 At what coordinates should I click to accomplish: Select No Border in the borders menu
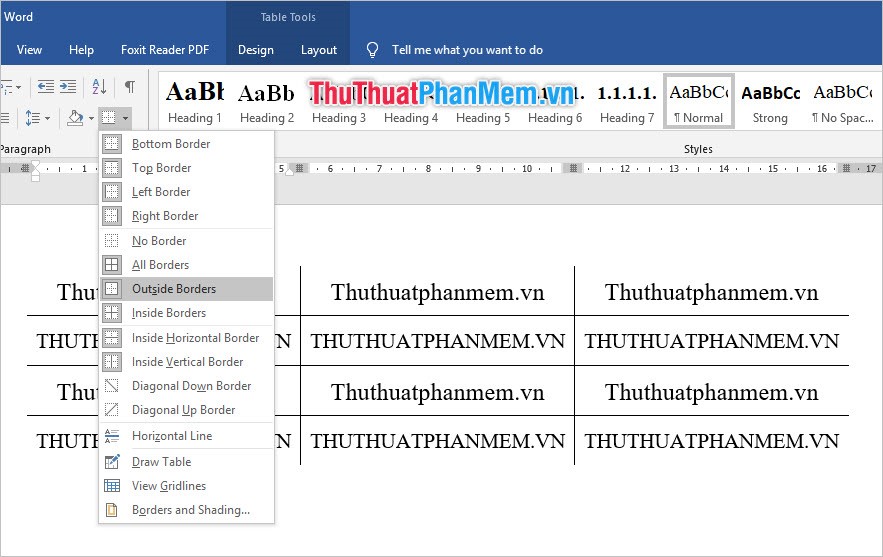coord(186,240)
